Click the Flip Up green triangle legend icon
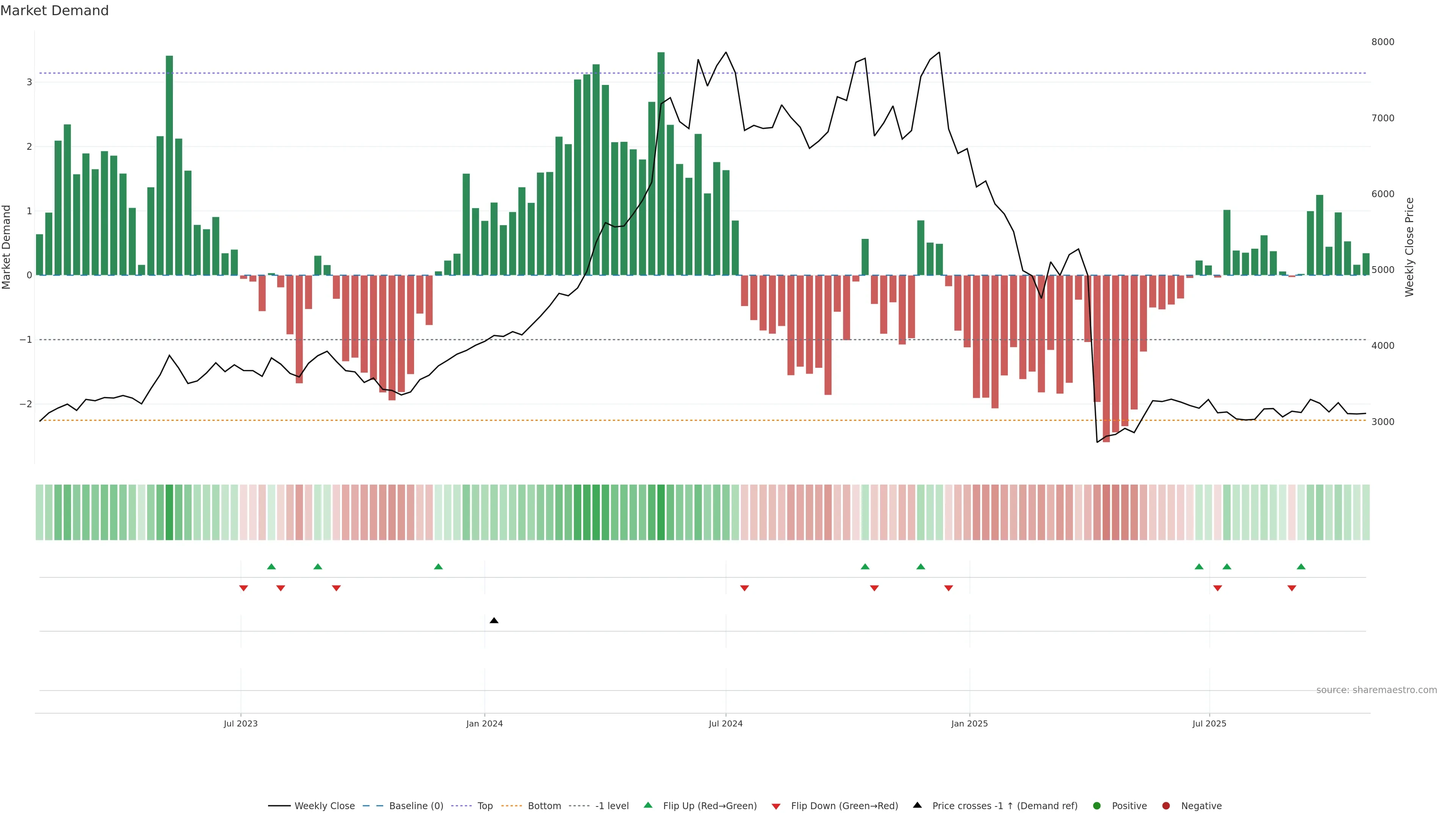1456x819 pixels. [x=648, y=805]
